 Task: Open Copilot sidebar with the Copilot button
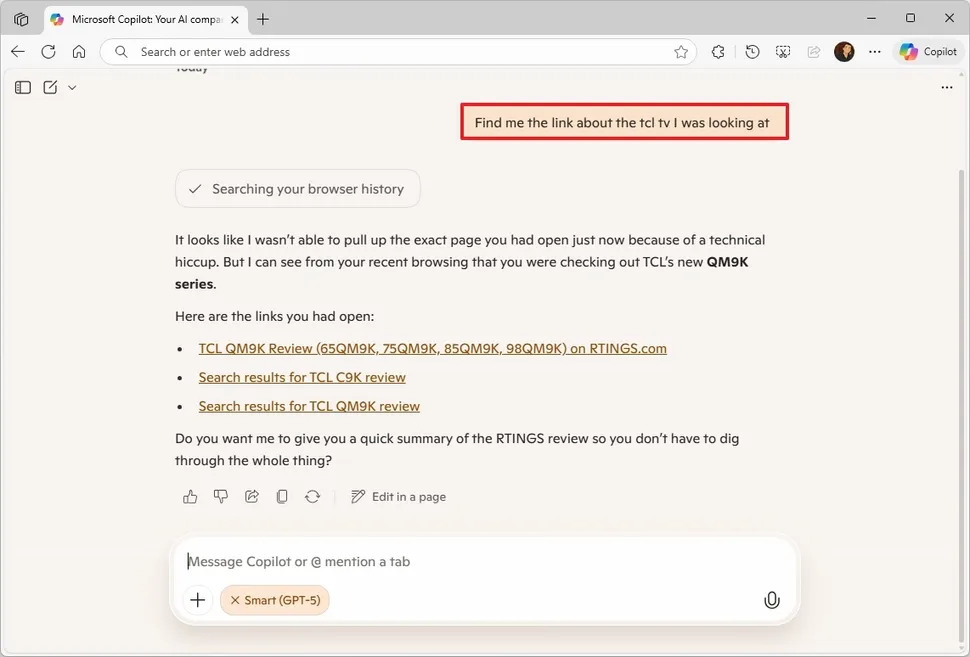tap(928, 51)
